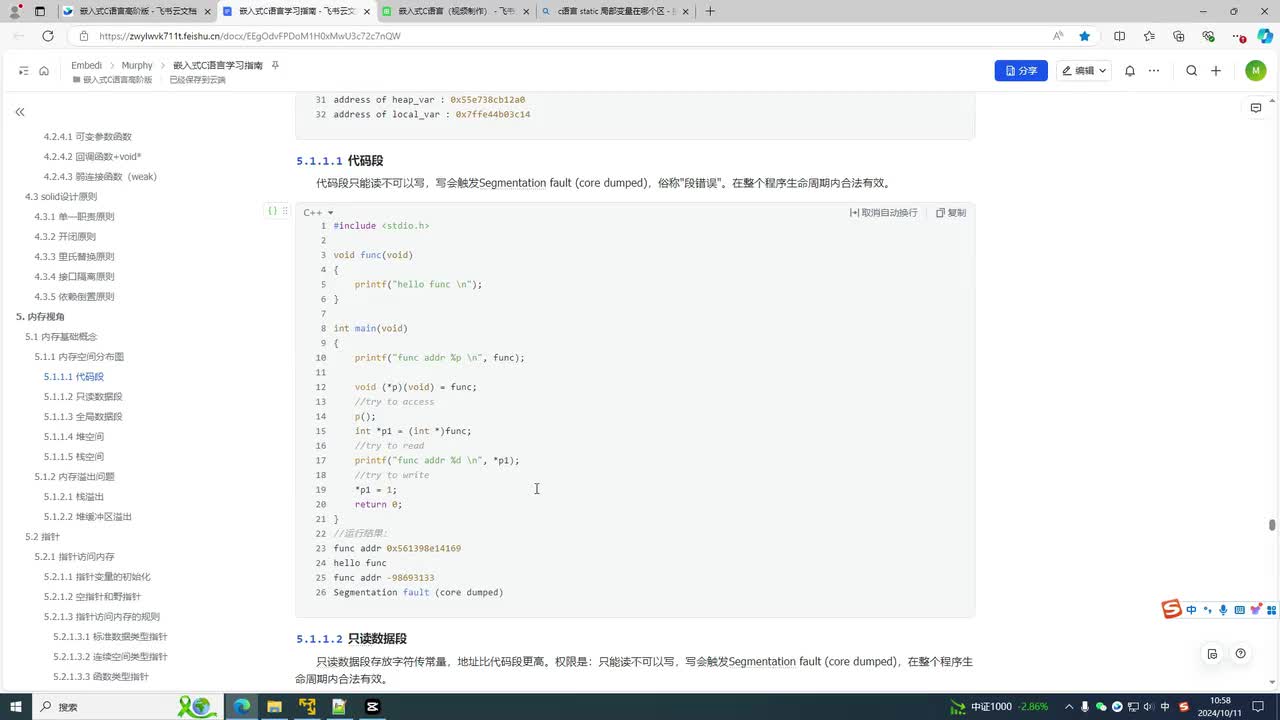Disable auto wrap via 取消自动换行
This screenshot has width=1280, height=720.
coord(884,213)
